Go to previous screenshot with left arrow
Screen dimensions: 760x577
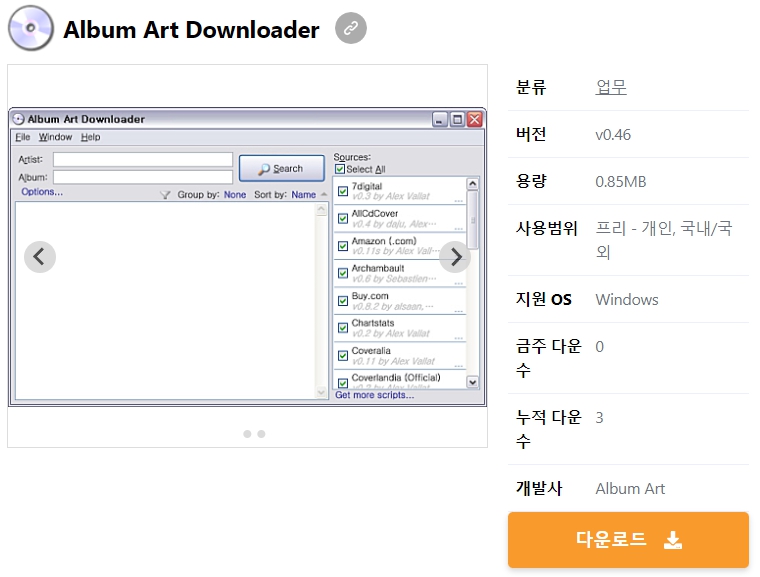point(40,257)
